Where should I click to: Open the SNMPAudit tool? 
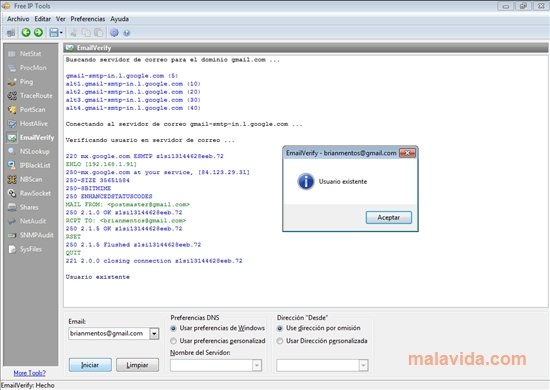point(31,235)
